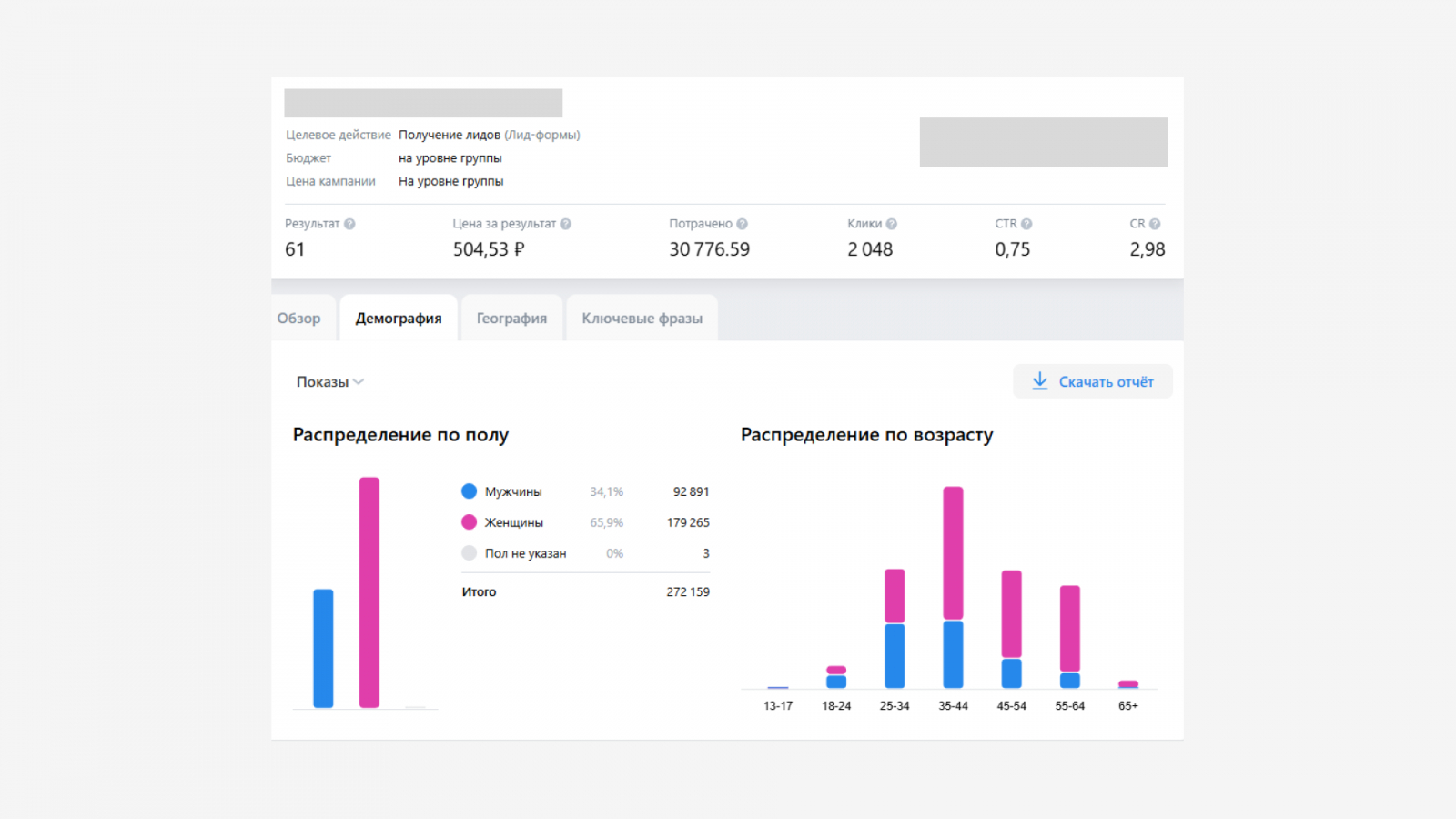
Task: Click the men impressions count 92 891
Action: point(692,491)
